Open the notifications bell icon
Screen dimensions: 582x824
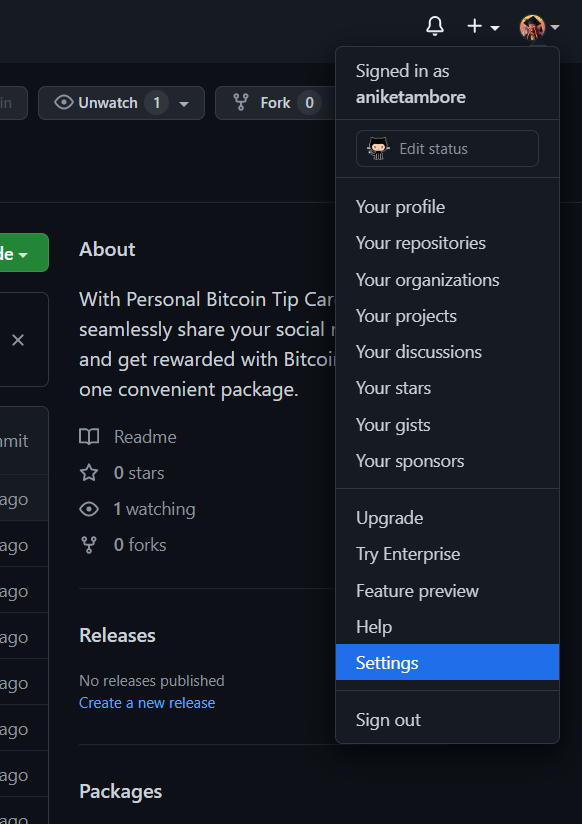[435, 26]
